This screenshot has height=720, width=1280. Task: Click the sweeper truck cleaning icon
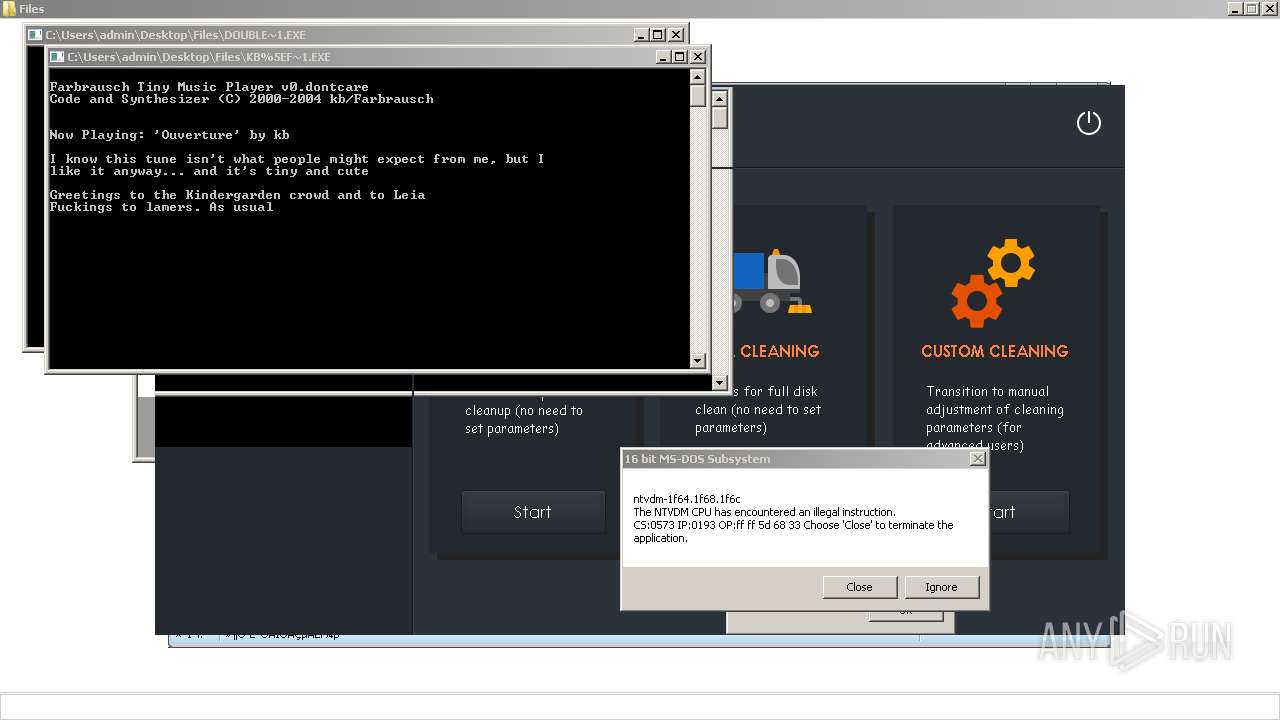click(772, 283)
